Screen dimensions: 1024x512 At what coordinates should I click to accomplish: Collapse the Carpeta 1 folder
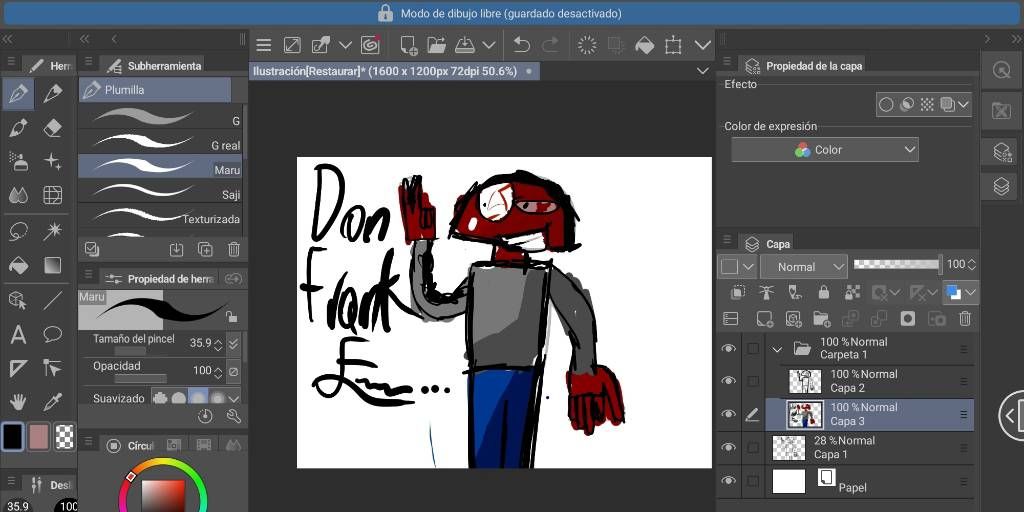click(x=776, y=349)
